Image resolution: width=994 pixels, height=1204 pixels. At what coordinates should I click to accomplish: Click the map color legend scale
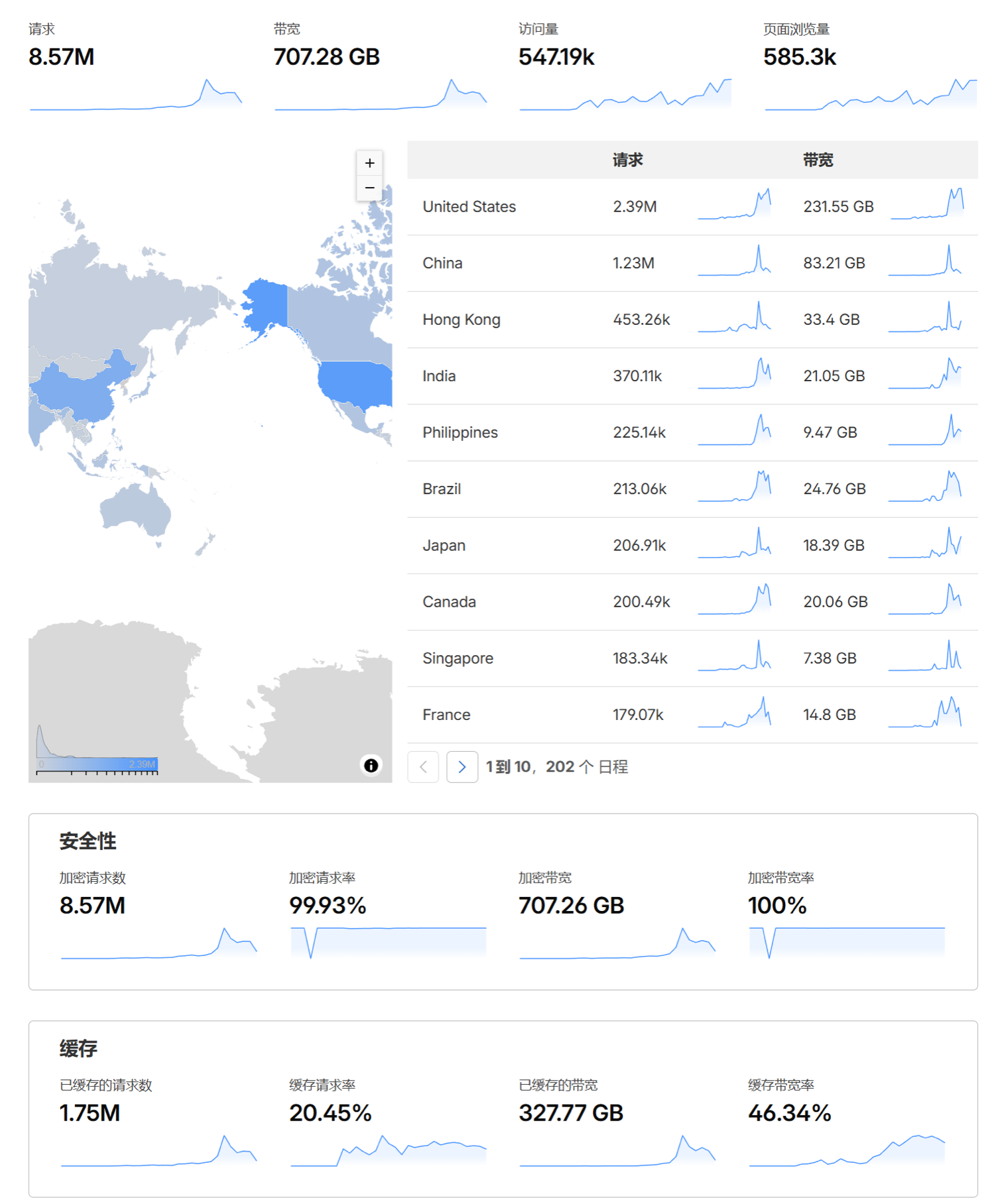pos(97,764)
